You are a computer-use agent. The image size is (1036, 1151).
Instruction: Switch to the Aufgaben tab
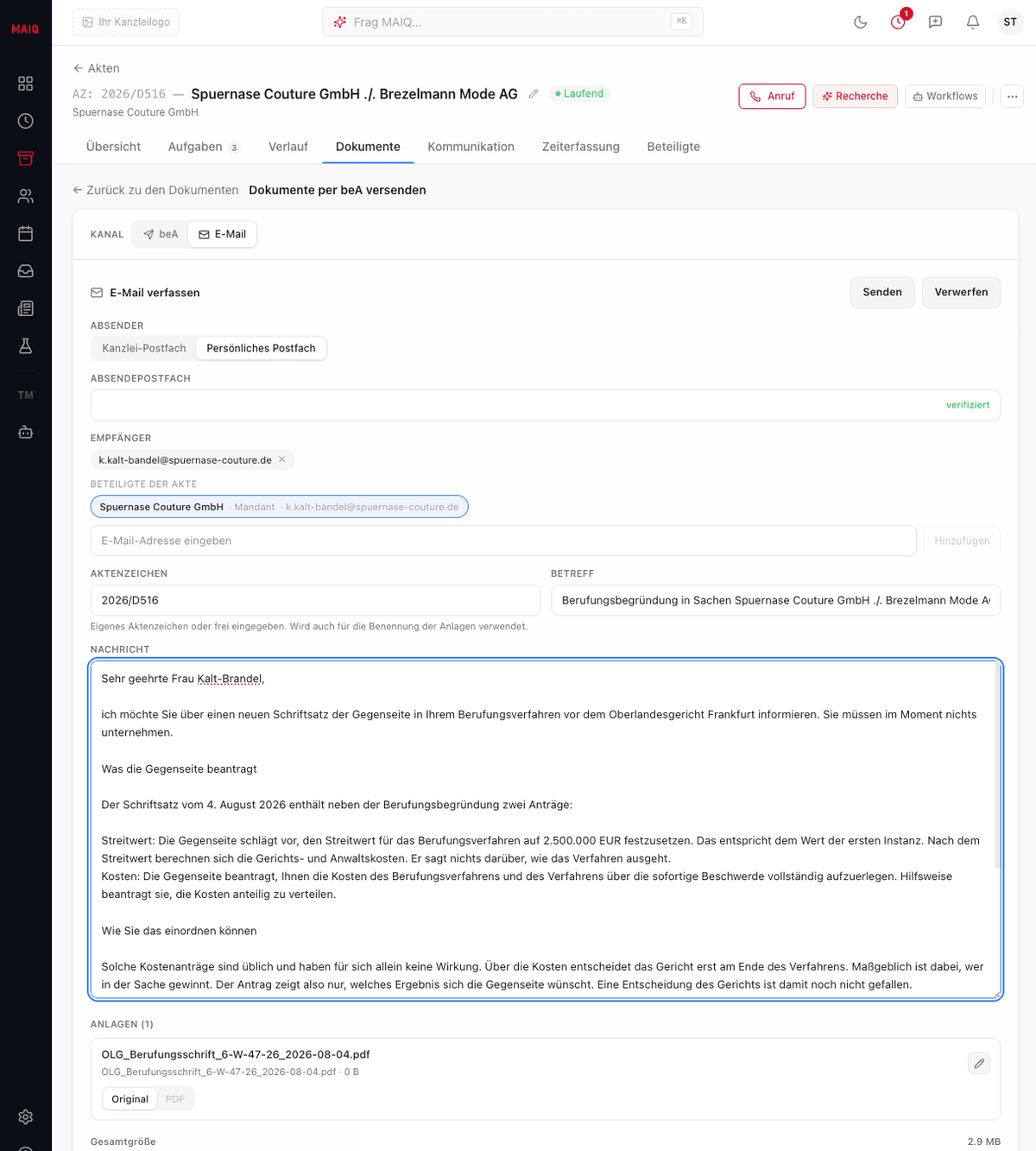[204, 147]
